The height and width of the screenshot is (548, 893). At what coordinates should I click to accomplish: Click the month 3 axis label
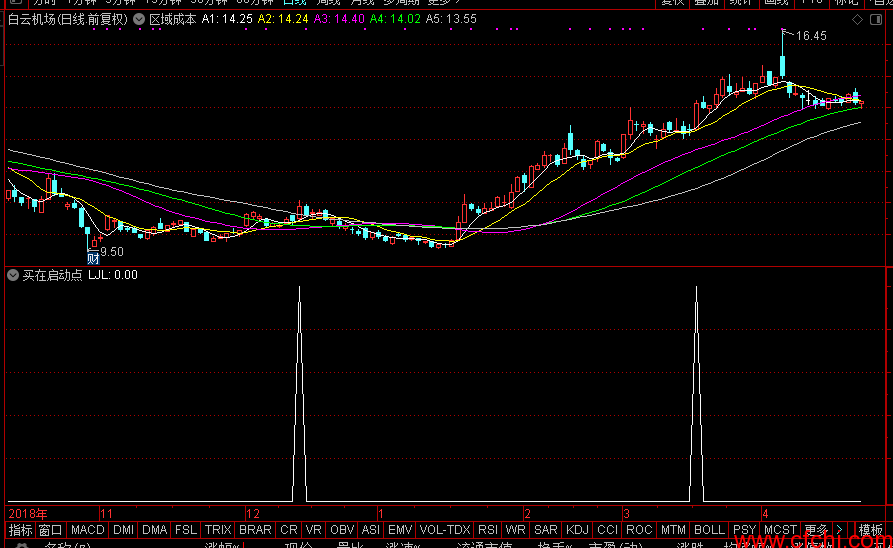626,514
